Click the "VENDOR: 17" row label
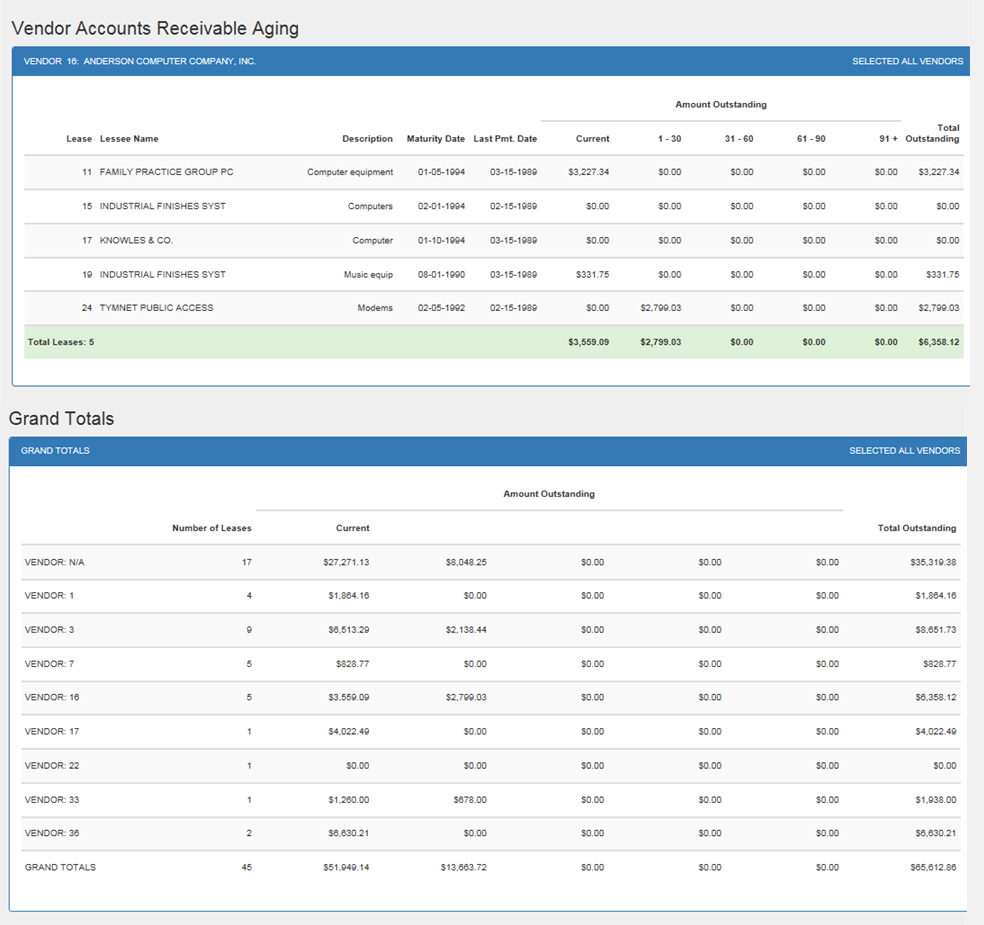This screenshot has width=984, height=925. click(52, 731)
